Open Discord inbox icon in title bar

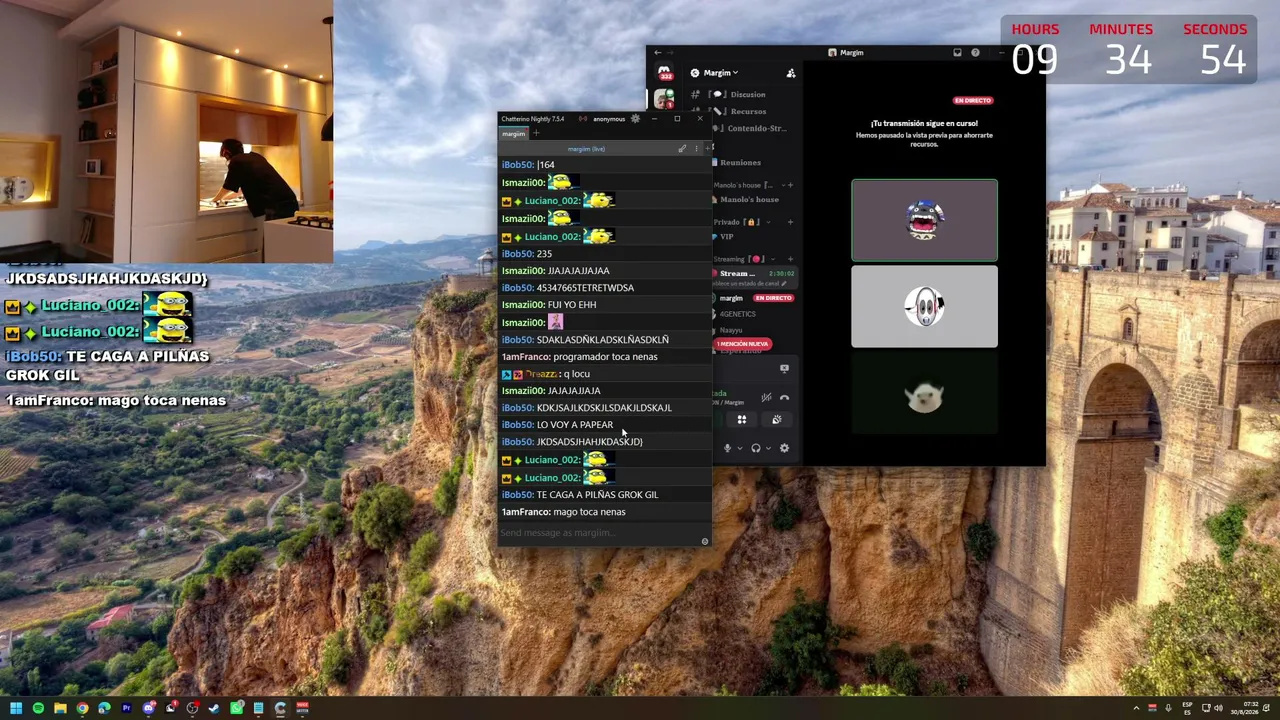[957, 53]
